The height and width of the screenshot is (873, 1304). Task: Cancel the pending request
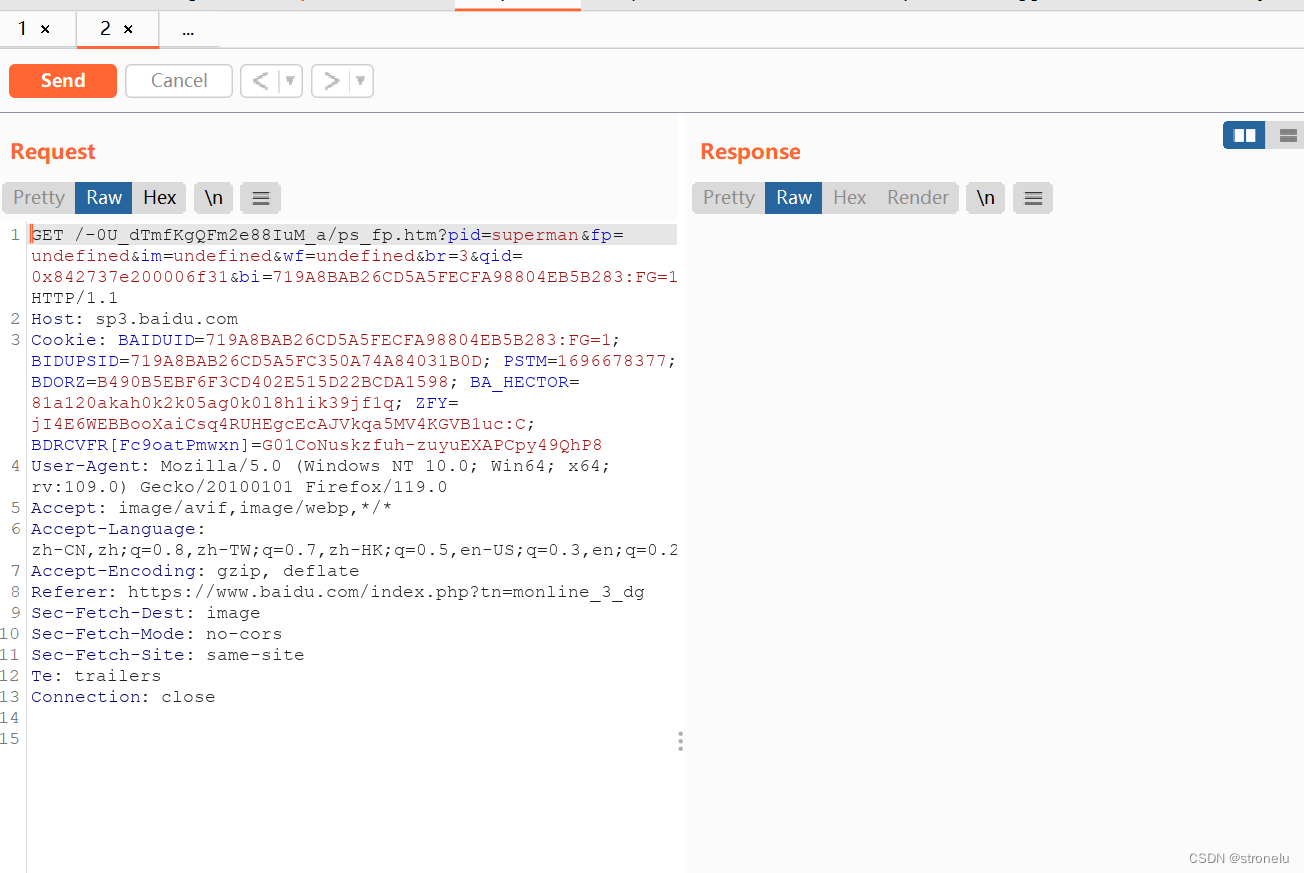179,81
